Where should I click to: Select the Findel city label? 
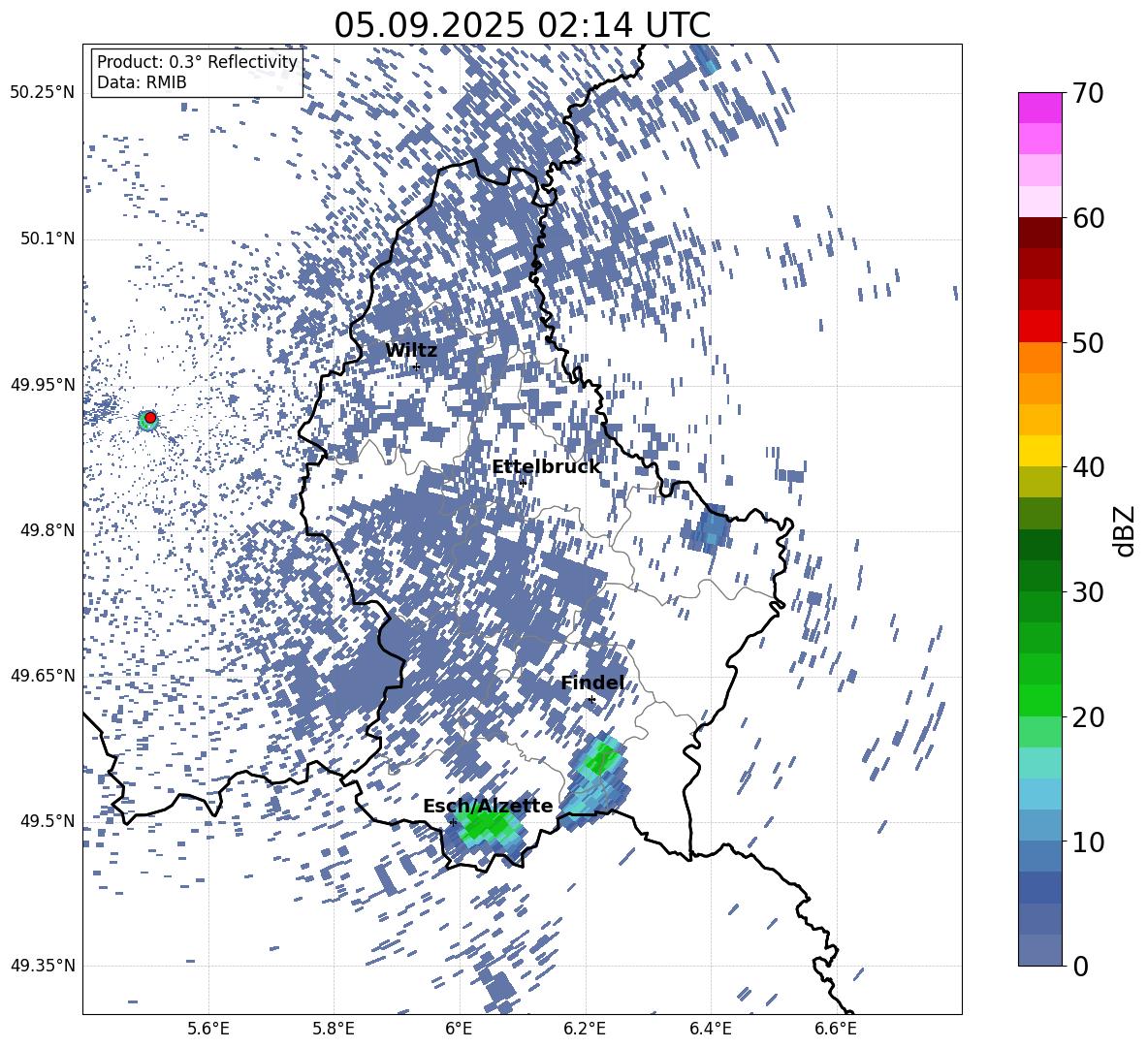point(592,683)
